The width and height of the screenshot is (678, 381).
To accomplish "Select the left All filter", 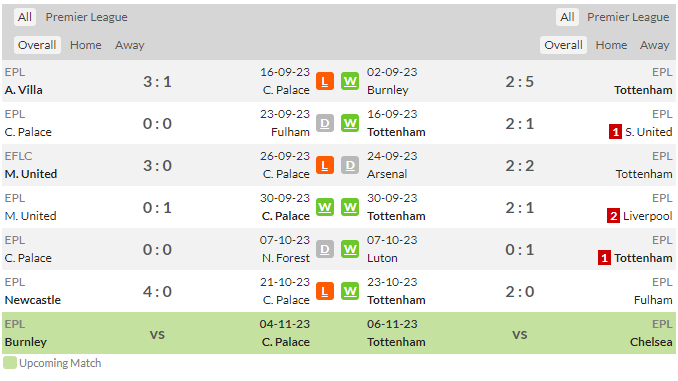I will 25,17.
